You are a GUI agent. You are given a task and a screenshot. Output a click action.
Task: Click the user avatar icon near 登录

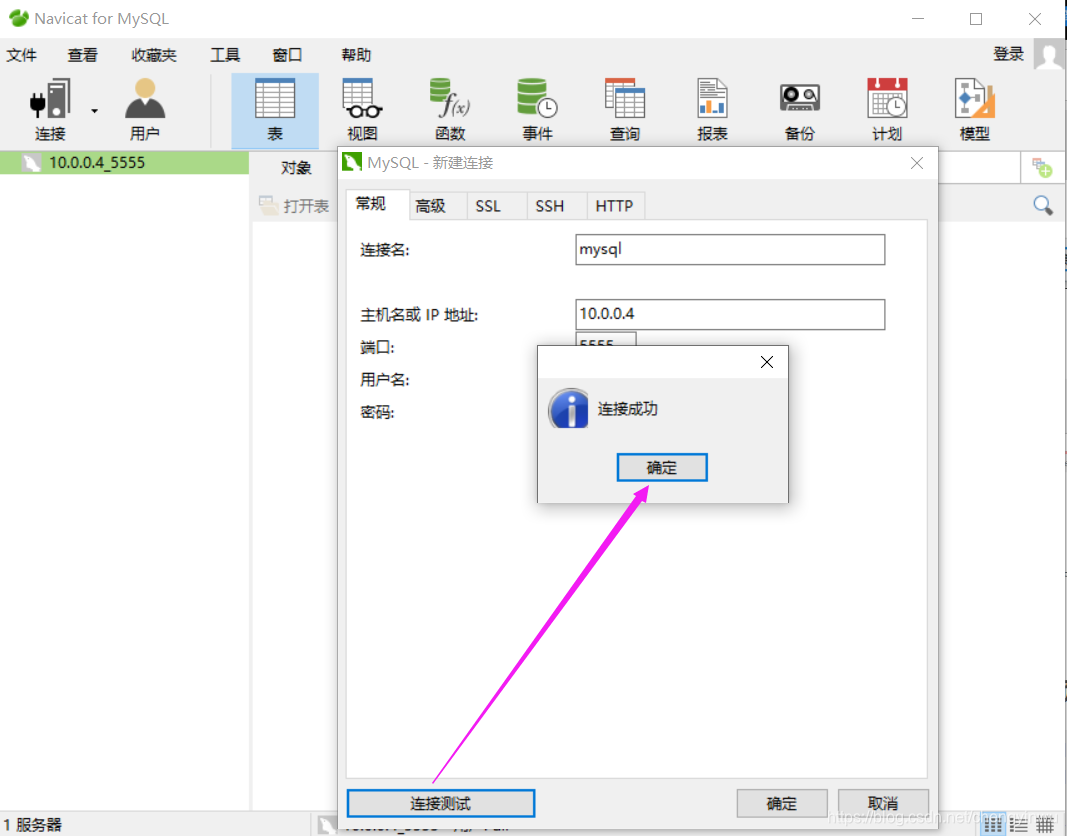[x=1048, y=54]
